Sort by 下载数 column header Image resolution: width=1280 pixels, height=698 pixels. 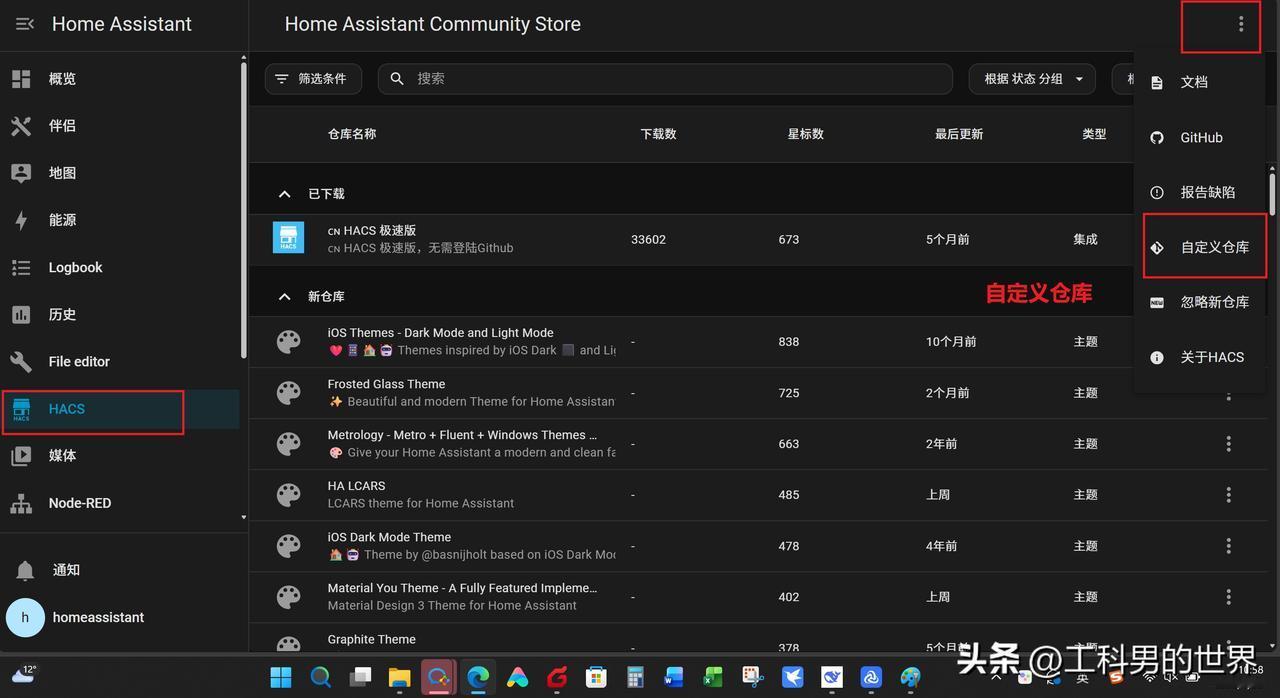(658, 134)
